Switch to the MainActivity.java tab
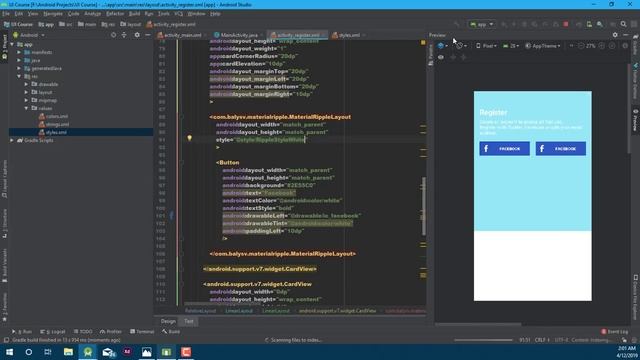640x360 pixels. pyautogui.click(x=239, y=35)
